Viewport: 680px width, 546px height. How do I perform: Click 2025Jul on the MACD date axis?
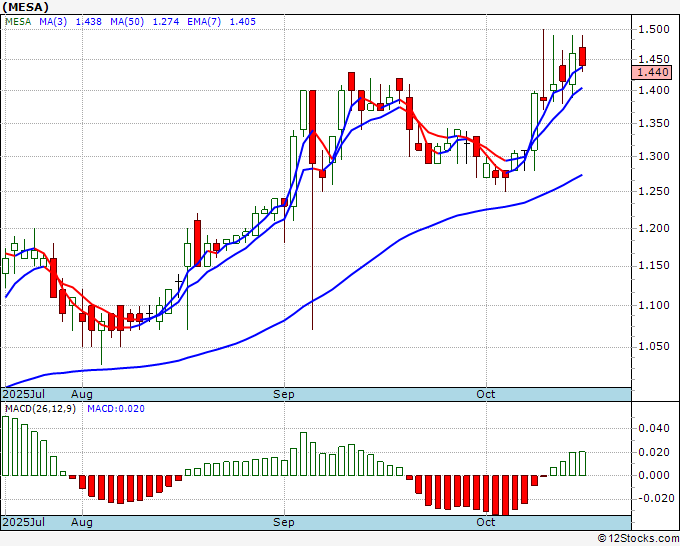(23, 522)
